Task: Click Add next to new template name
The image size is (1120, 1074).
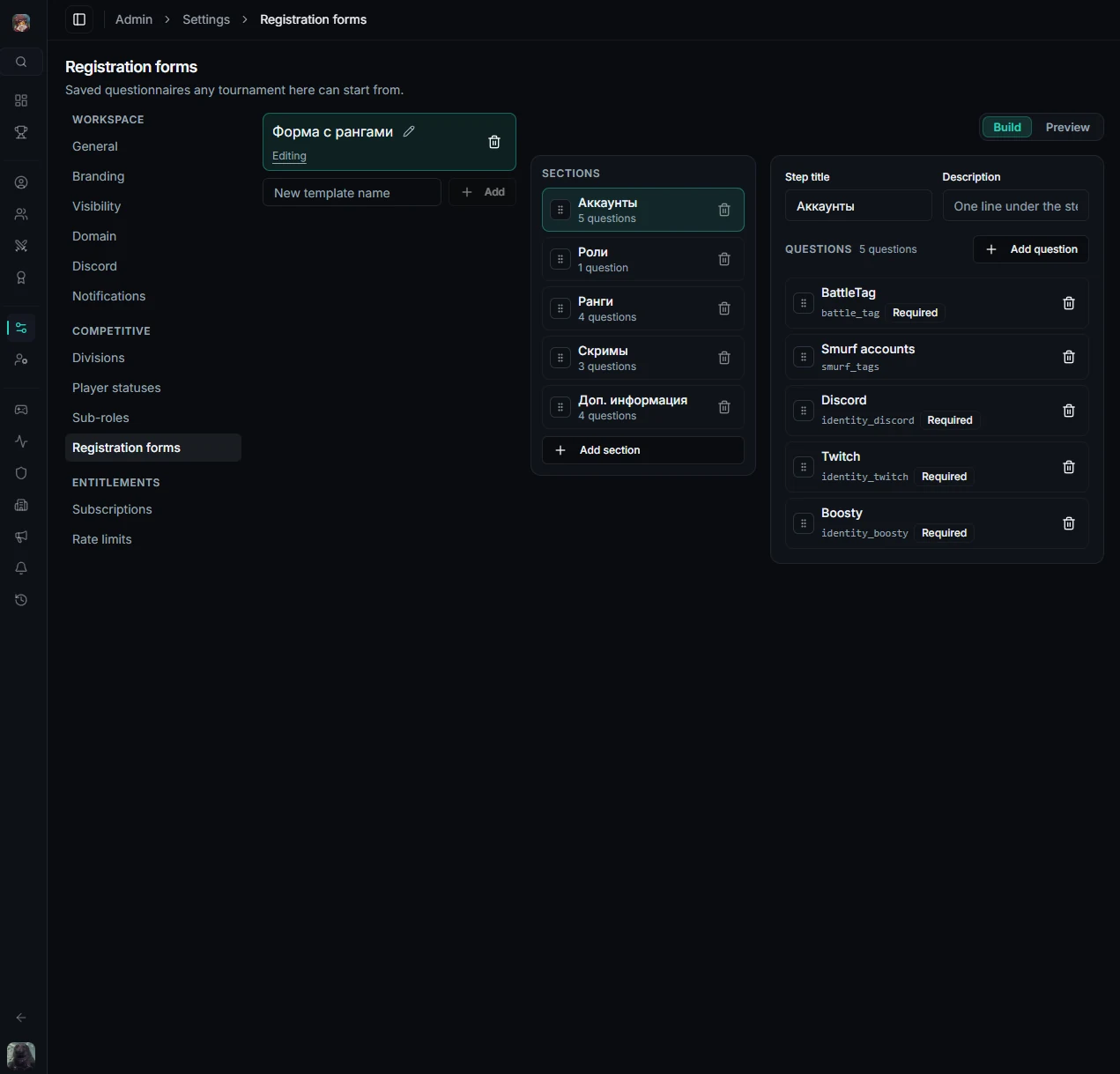Action: (483, 192)
